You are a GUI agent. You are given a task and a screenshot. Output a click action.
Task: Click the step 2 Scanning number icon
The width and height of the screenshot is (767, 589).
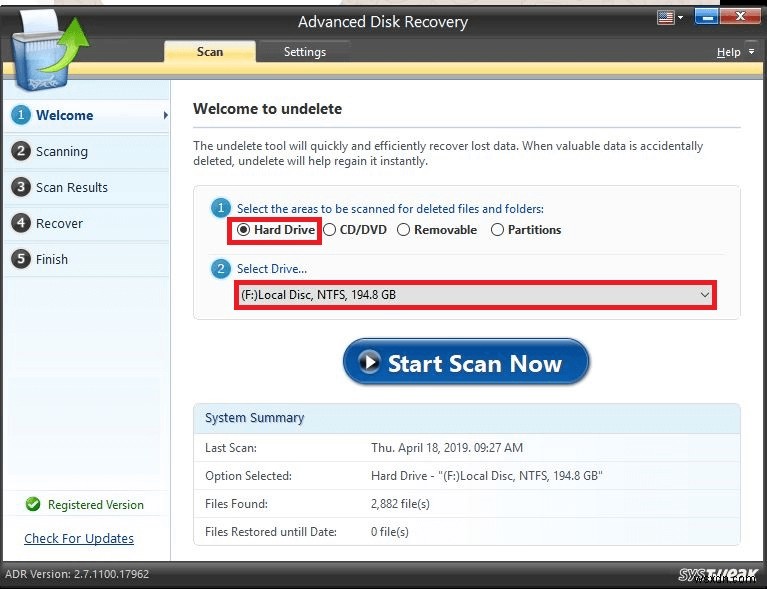21,151
